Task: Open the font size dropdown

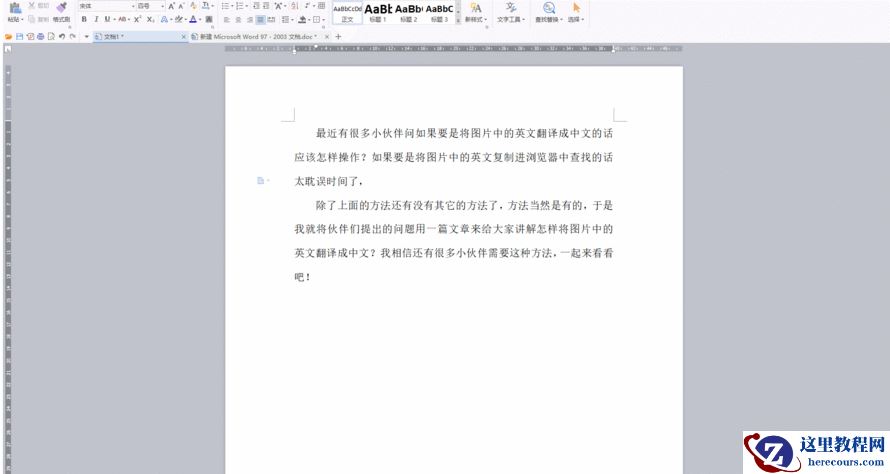Action: tap(162, 6)
